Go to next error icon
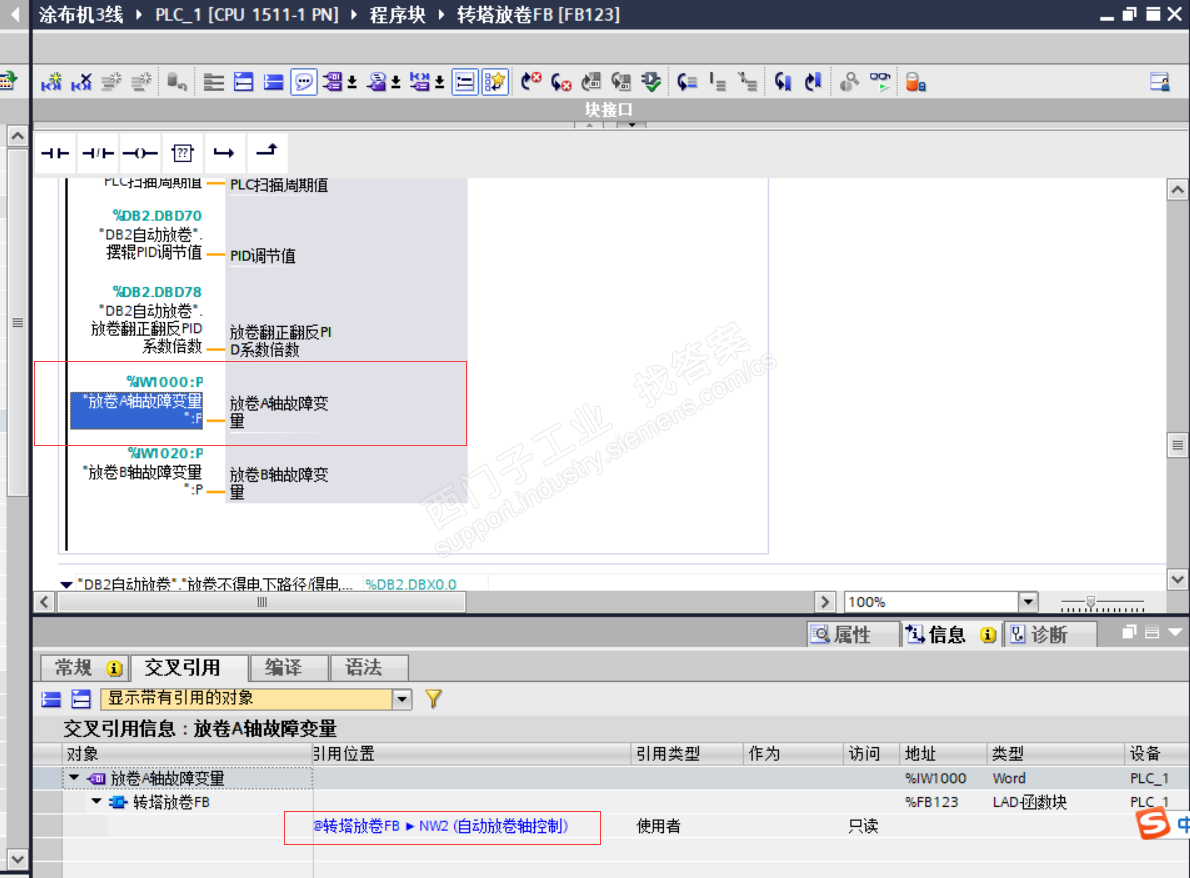Screen dimensions: 1190x878 click(x=530, y=82)
